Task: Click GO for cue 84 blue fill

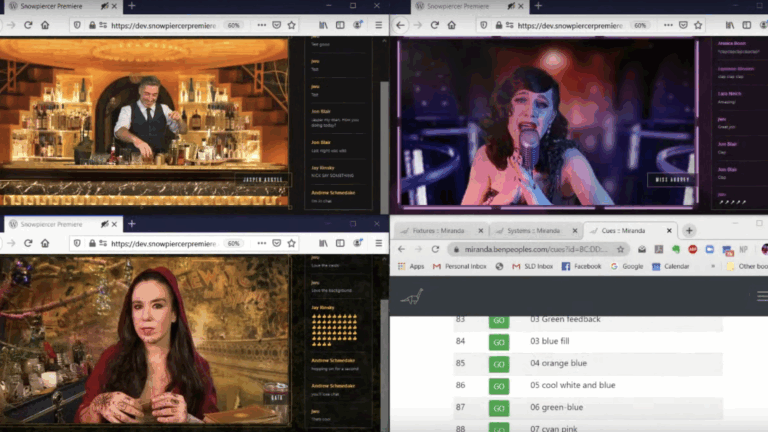Action: (499, 342)
